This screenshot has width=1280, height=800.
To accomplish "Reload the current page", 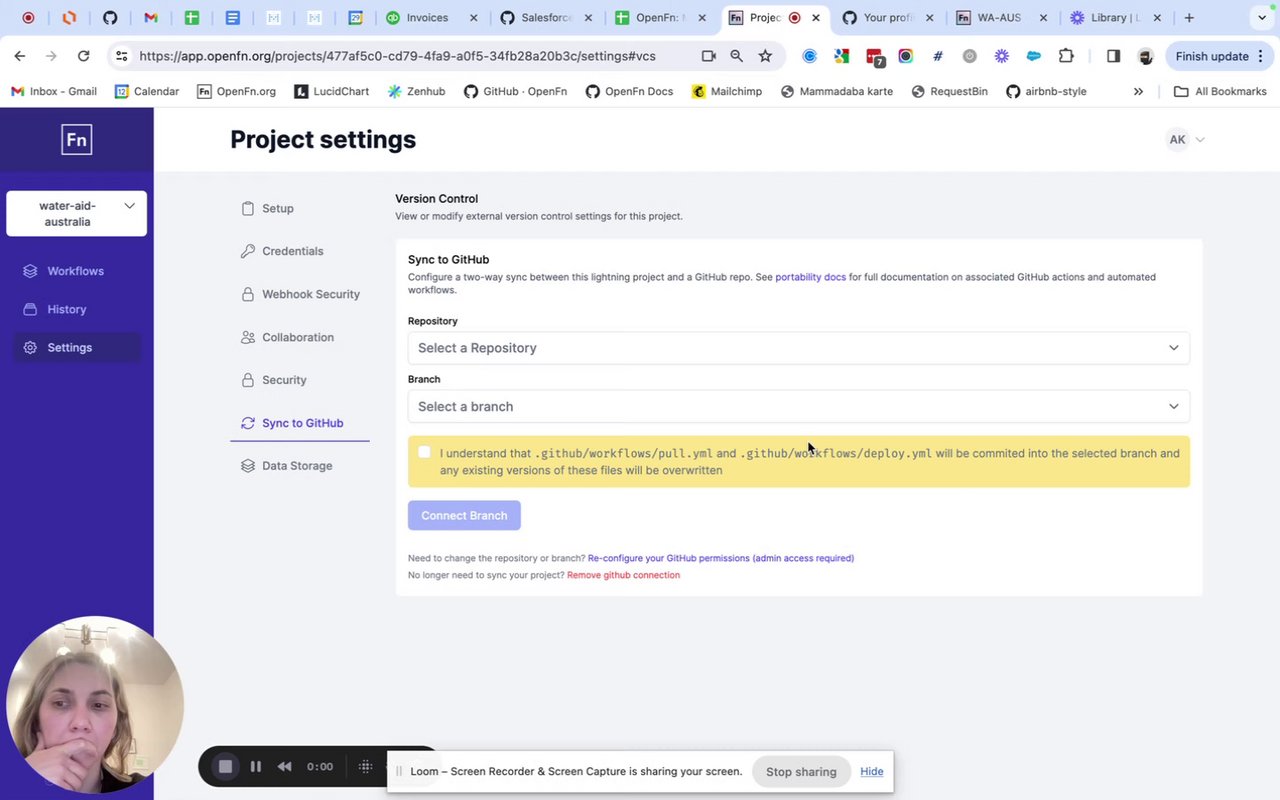I will pyautogui.click(x=84, y=56).
